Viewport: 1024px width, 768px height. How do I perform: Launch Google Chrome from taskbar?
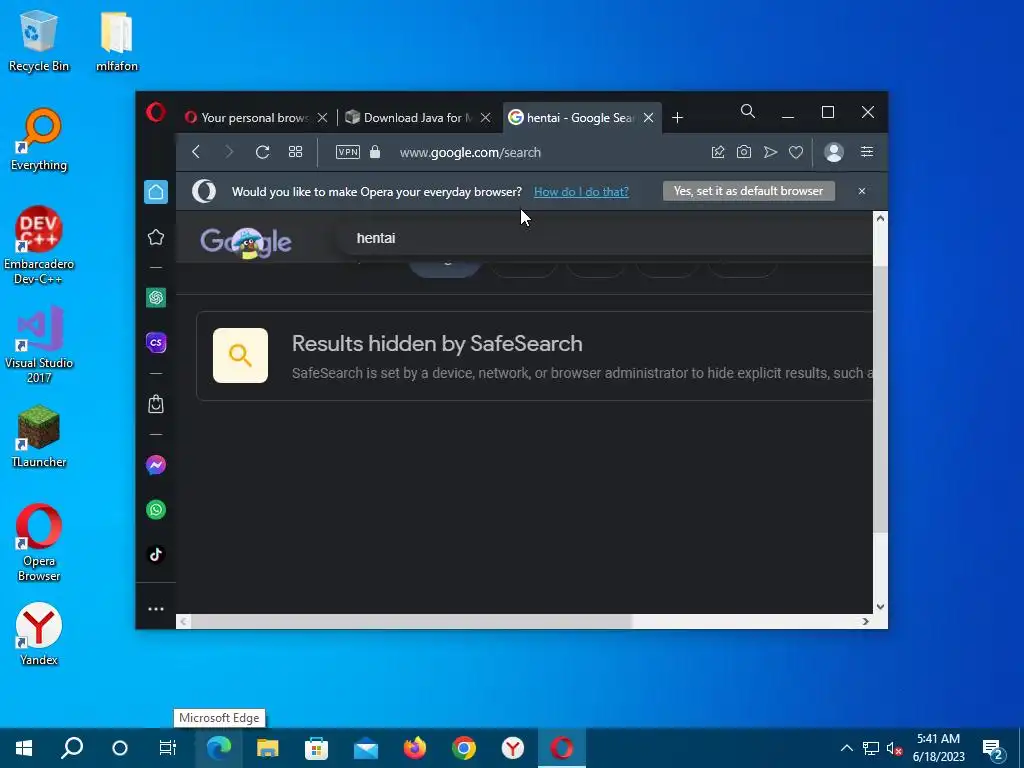(464, 748)
